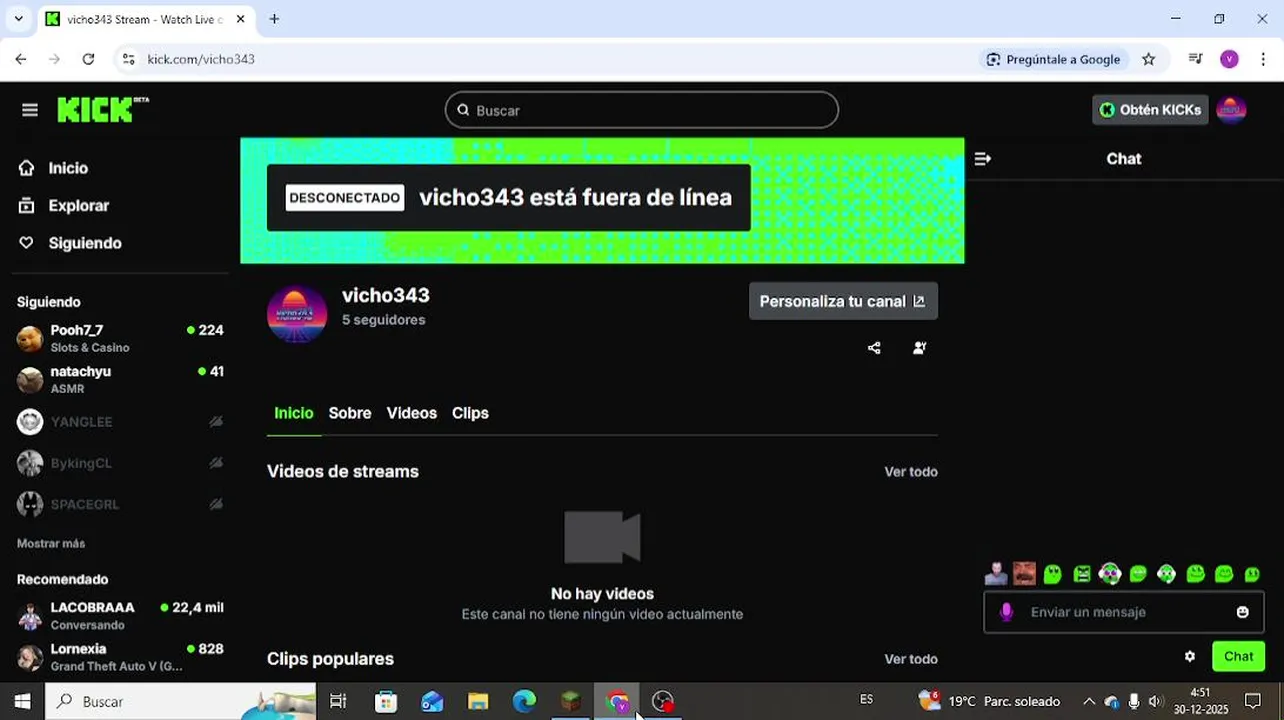Click the purple microphone icon in chat input
This screenshot has height=720, width=1284.
pyautogui.click(x=1006, y=612)
